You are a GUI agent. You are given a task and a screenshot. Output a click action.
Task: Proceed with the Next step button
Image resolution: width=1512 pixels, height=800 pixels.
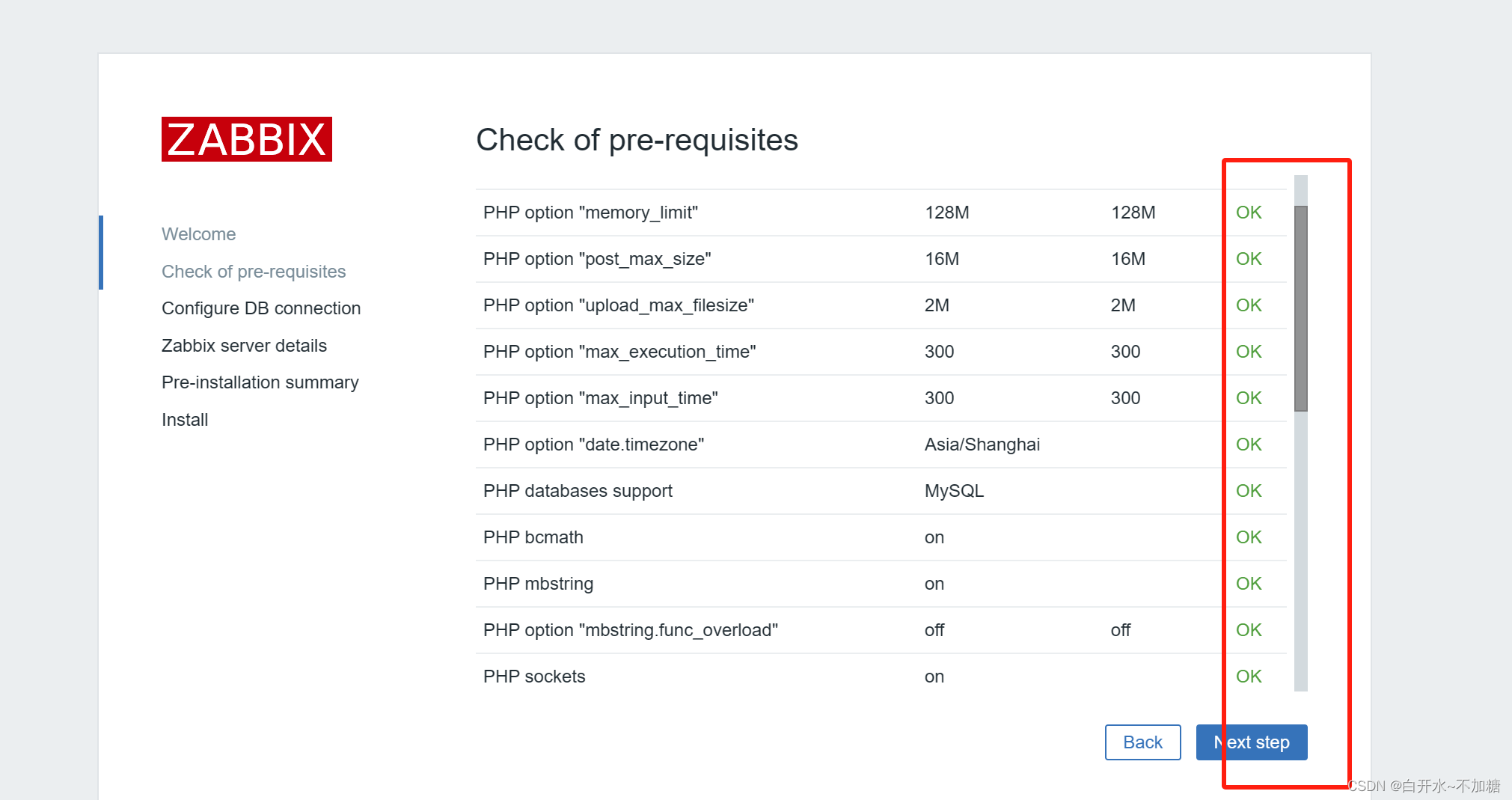coord(1251,742)
